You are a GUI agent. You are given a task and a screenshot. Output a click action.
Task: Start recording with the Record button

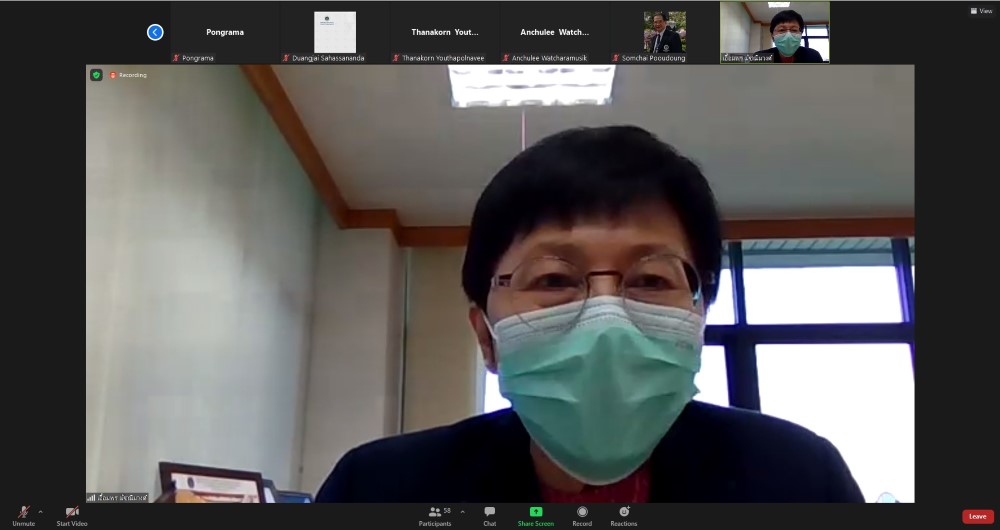pyautogui.click(x=582, y=514)
